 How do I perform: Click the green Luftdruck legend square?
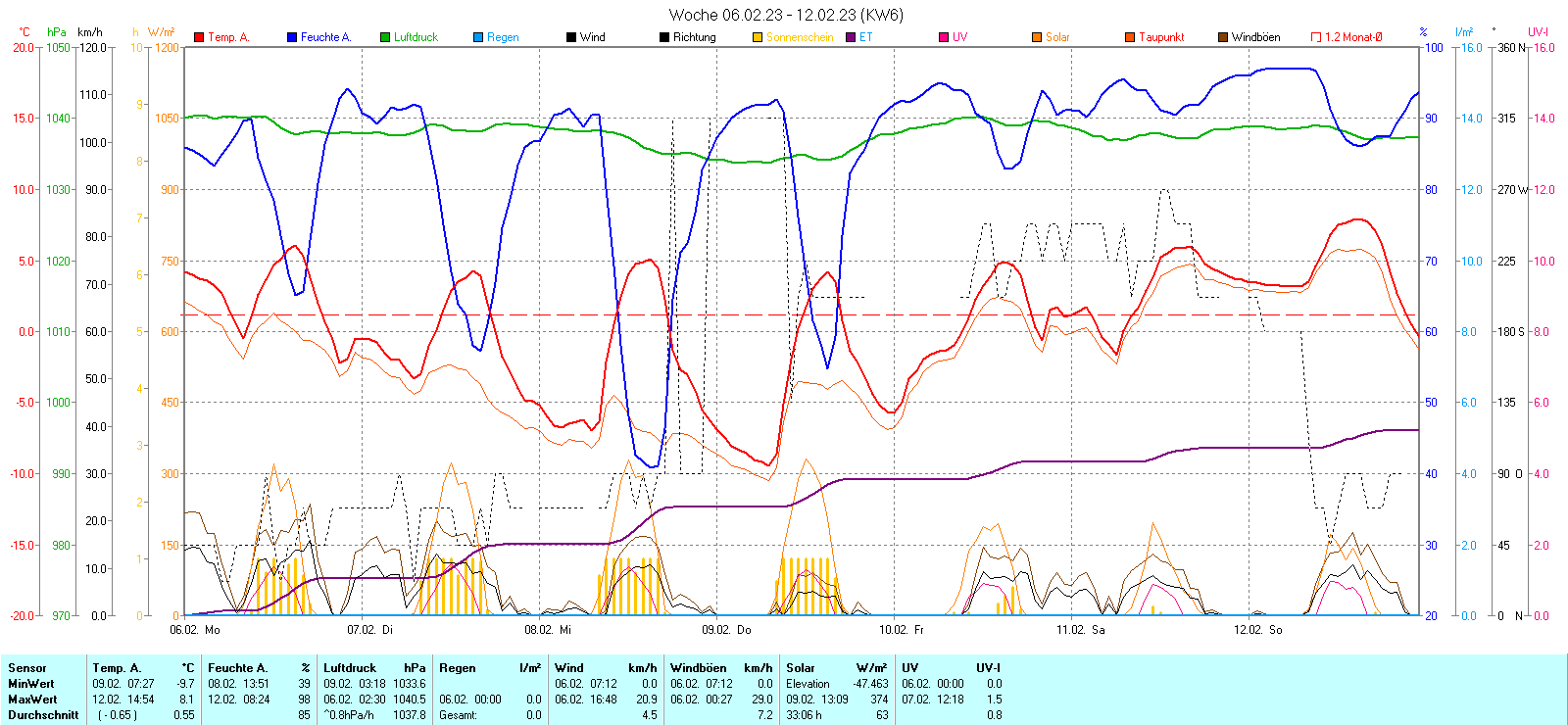click(385, 37)
